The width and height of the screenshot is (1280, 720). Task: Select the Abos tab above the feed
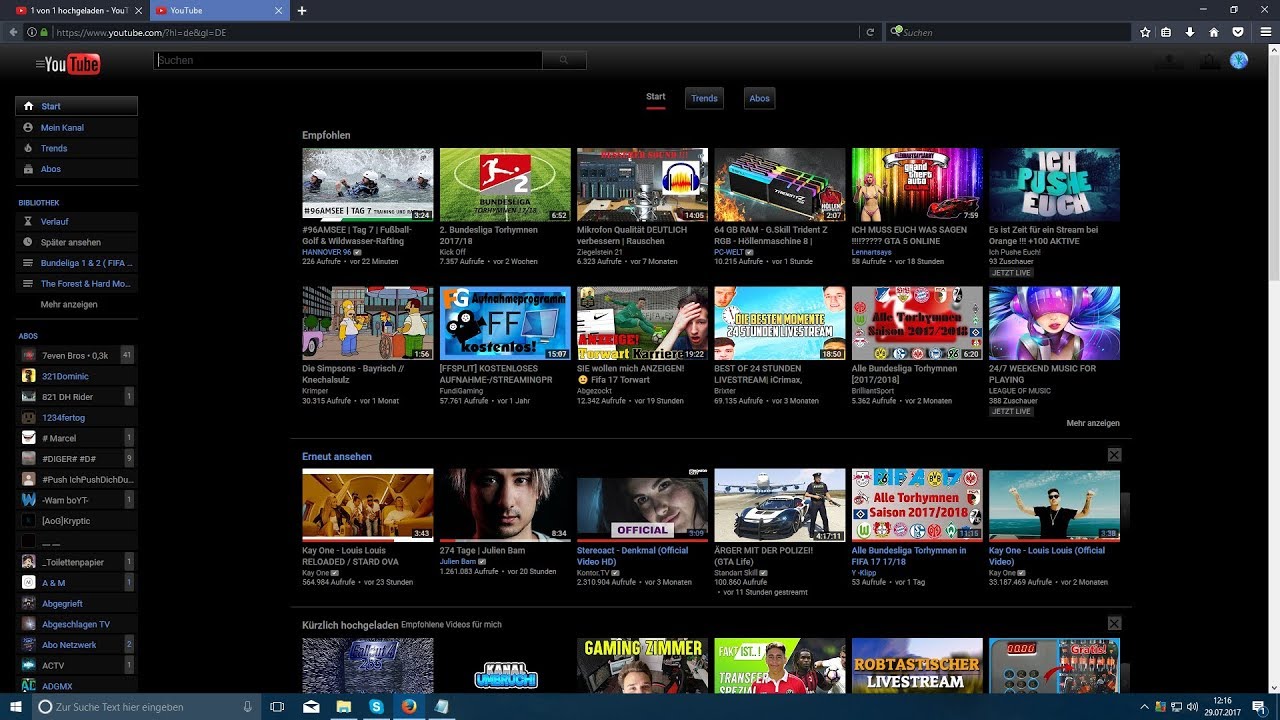760,98
